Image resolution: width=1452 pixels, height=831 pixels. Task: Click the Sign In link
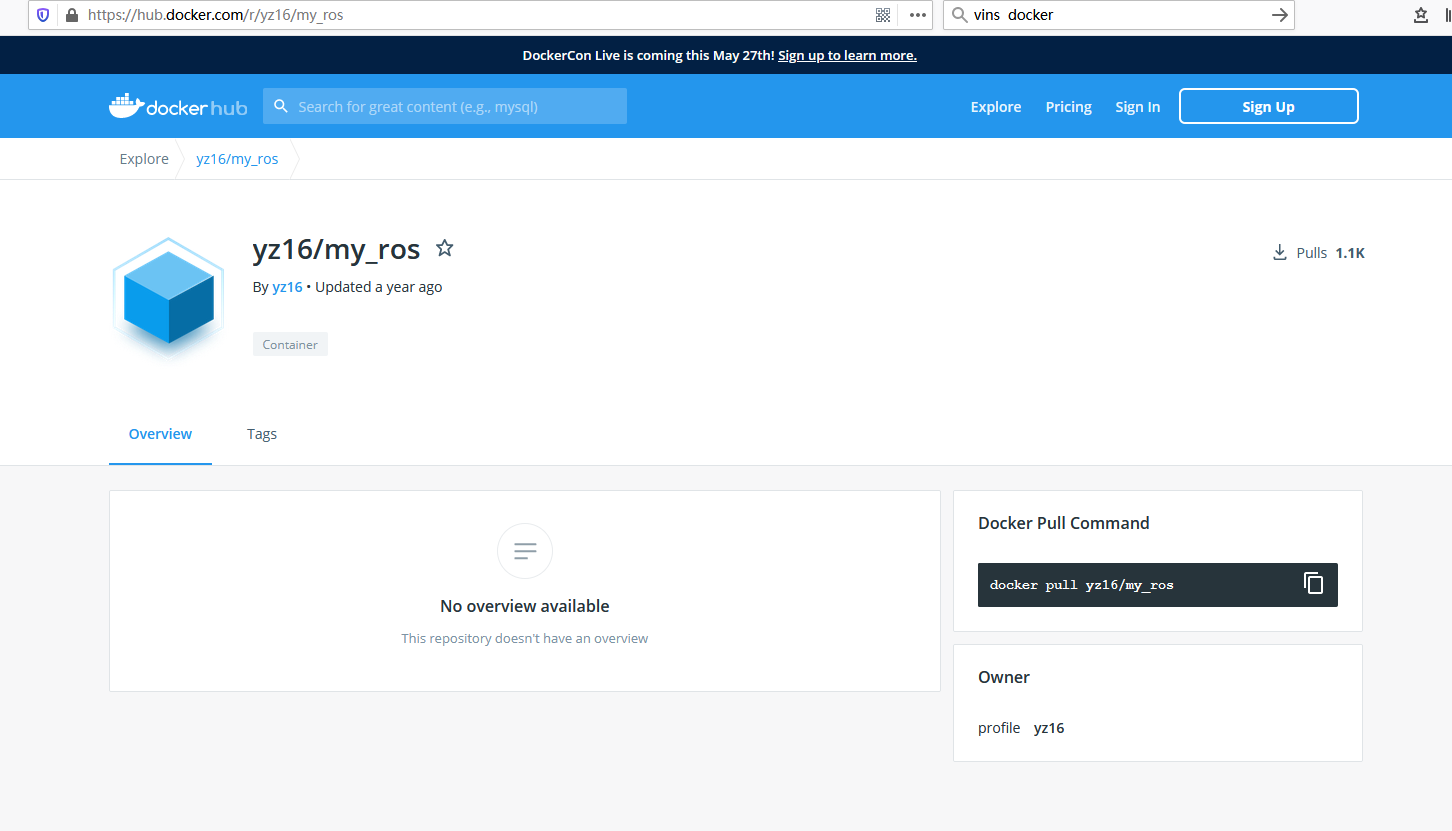1137,106
